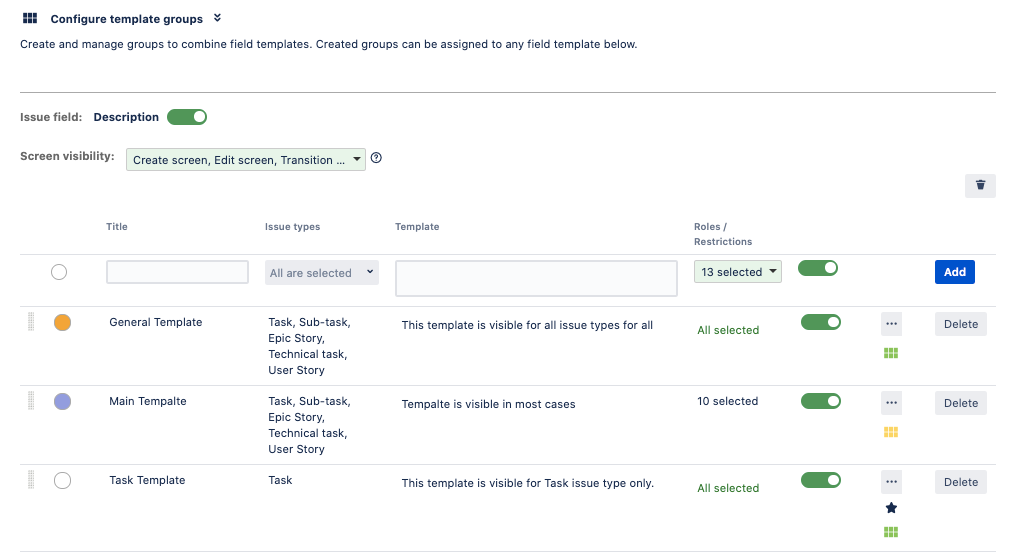Click Main Tempalte's 10 selected roles
Image resolution: width=1012 pixels, height=557 pixels.
coord(727,401)
